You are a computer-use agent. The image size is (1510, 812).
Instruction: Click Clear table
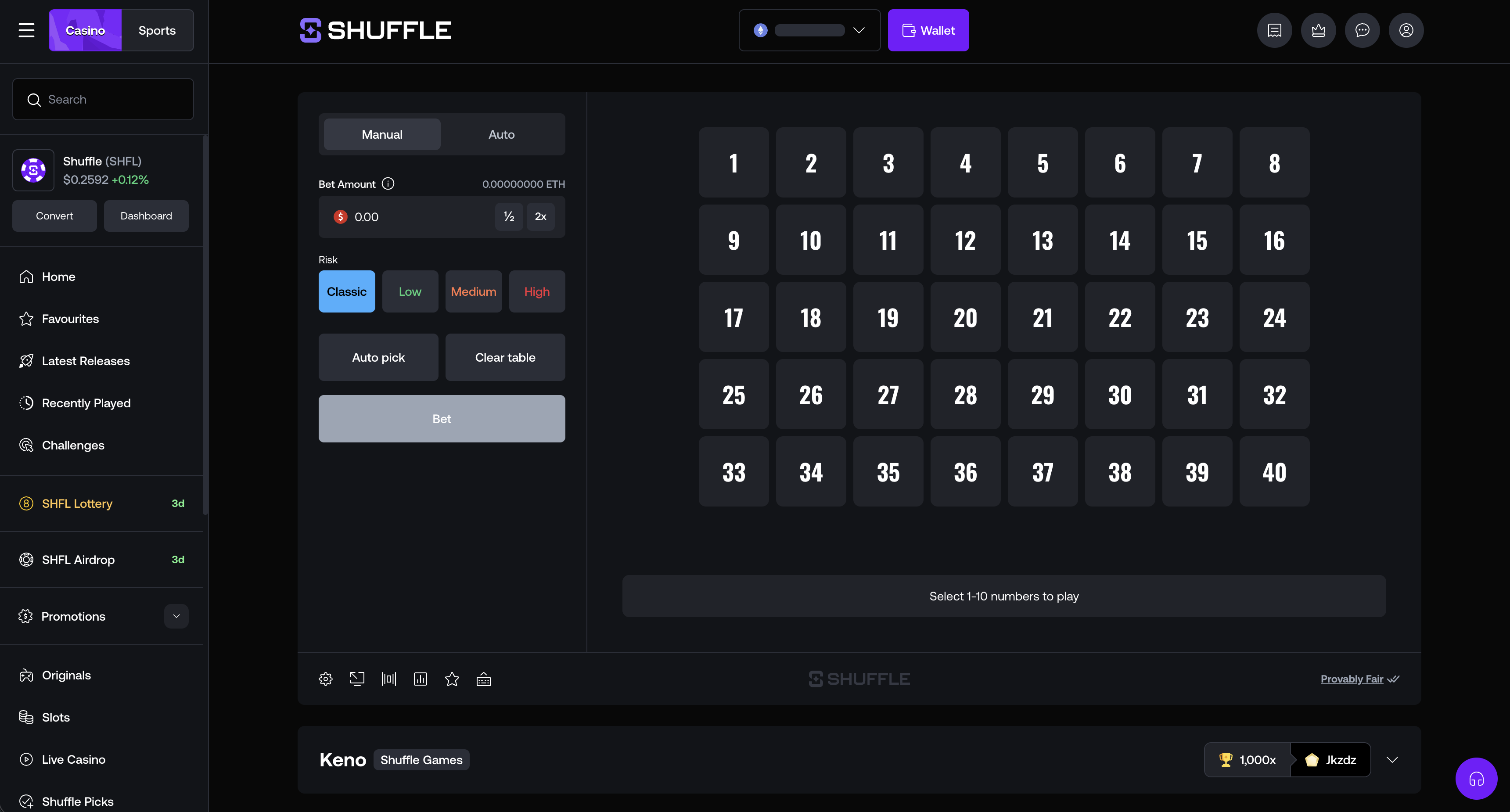coord(505,357)
